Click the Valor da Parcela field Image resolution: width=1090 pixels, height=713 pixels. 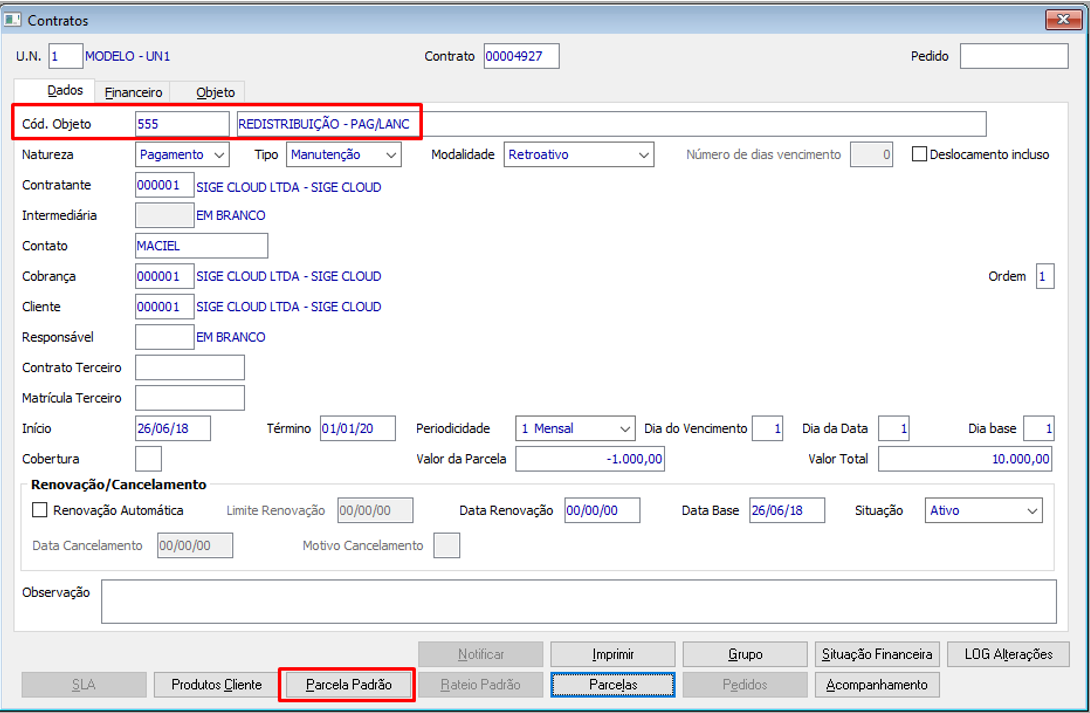coord(589,459)
